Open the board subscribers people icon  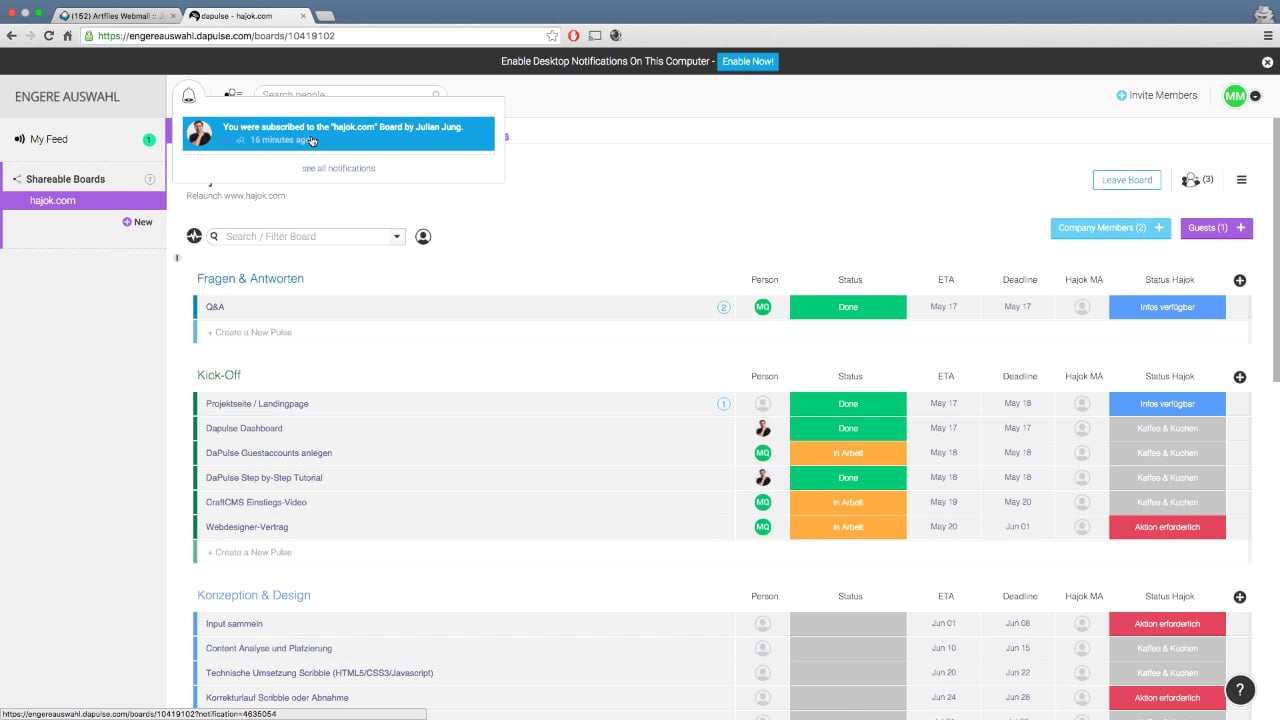[1197, 180]
